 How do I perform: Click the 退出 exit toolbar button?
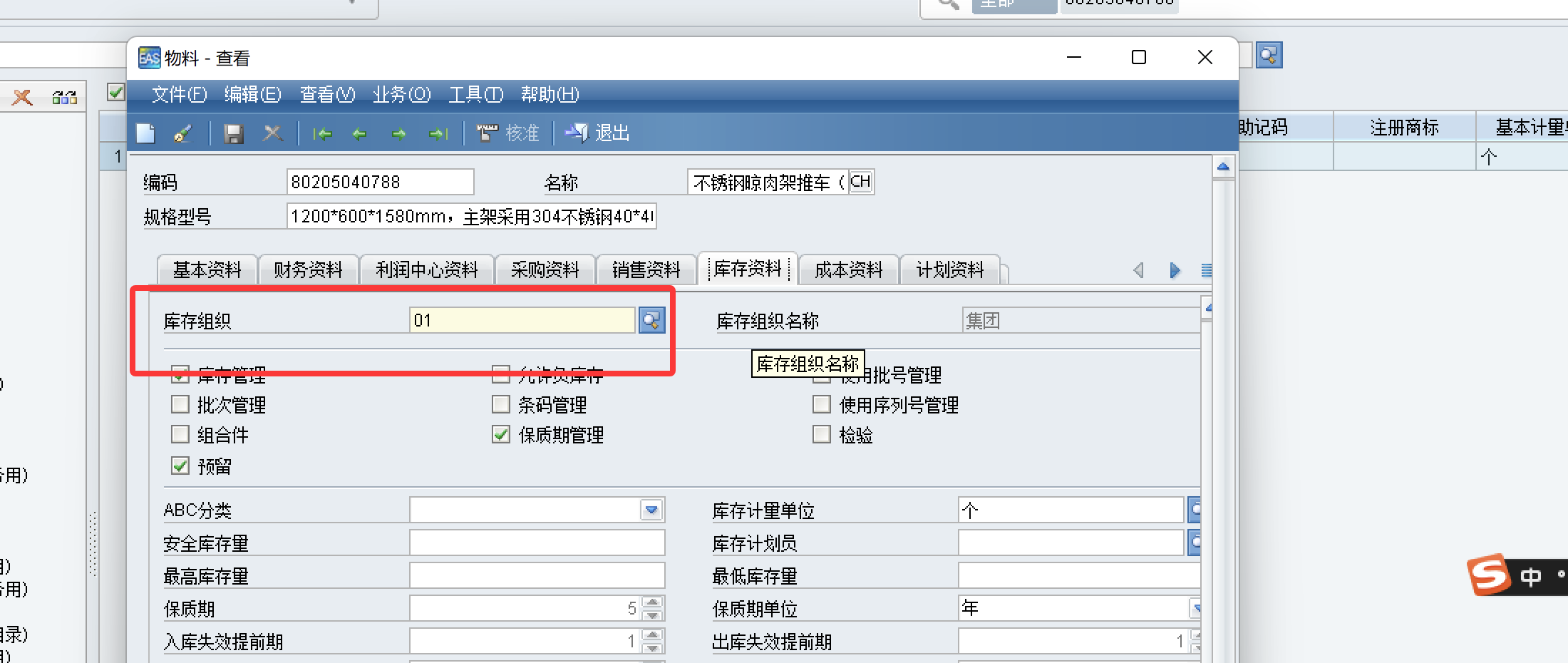click(x=597, y=133)
